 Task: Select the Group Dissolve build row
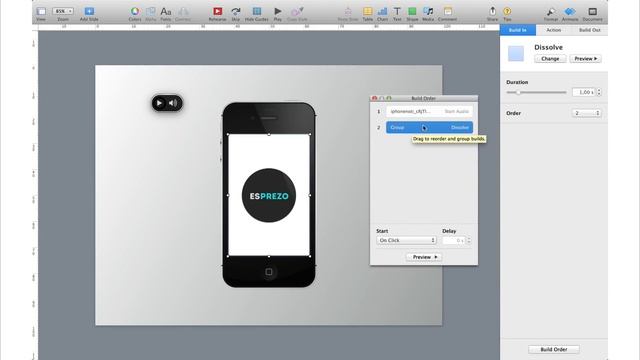click(x=429, y=127)
